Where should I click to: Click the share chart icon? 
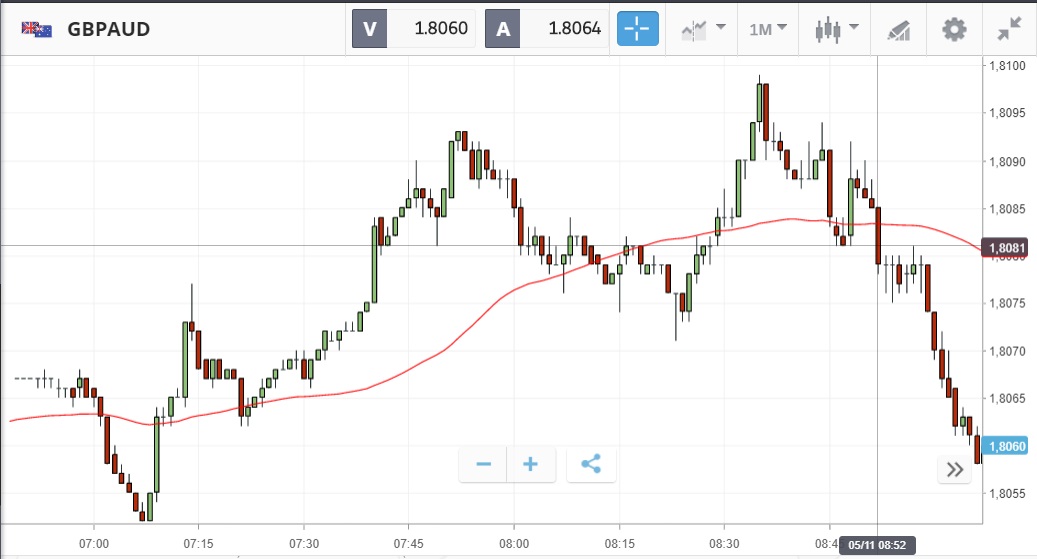[591, 464]
